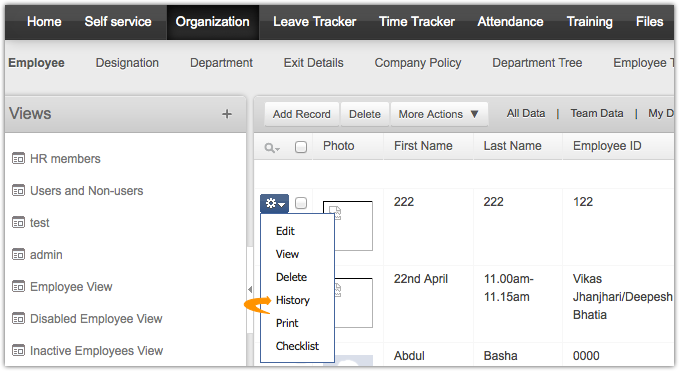
Task: Tick the select-all checkbox in table header
Action: pos(301,147)
